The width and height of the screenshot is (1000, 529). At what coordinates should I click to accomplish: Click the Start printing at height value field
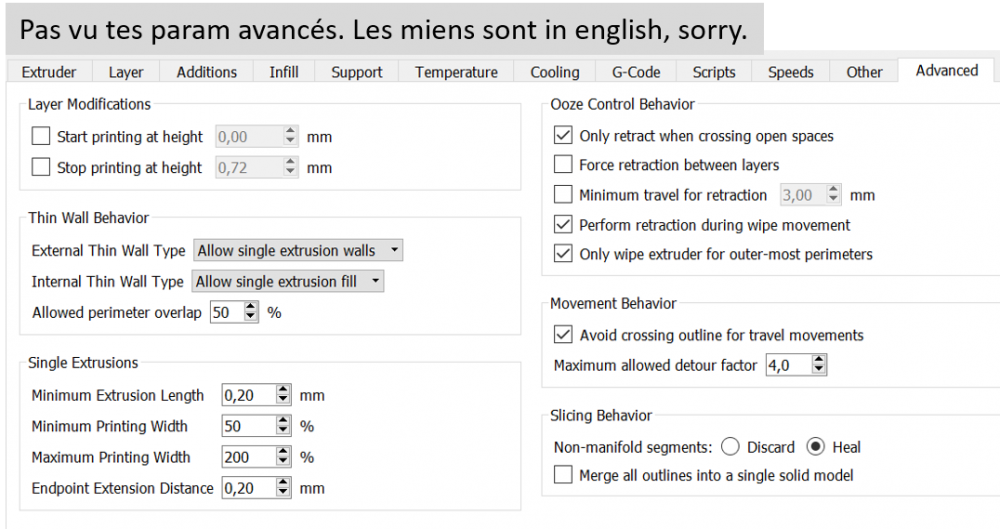pyautogui.click(x=249, y=137)
